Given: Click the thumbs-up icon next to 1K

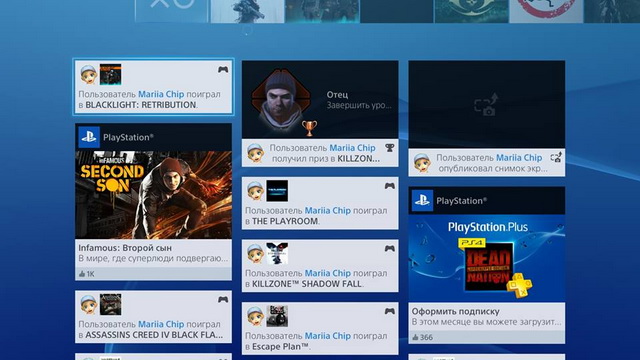Looking at the screenshot, I should point(82,274).
